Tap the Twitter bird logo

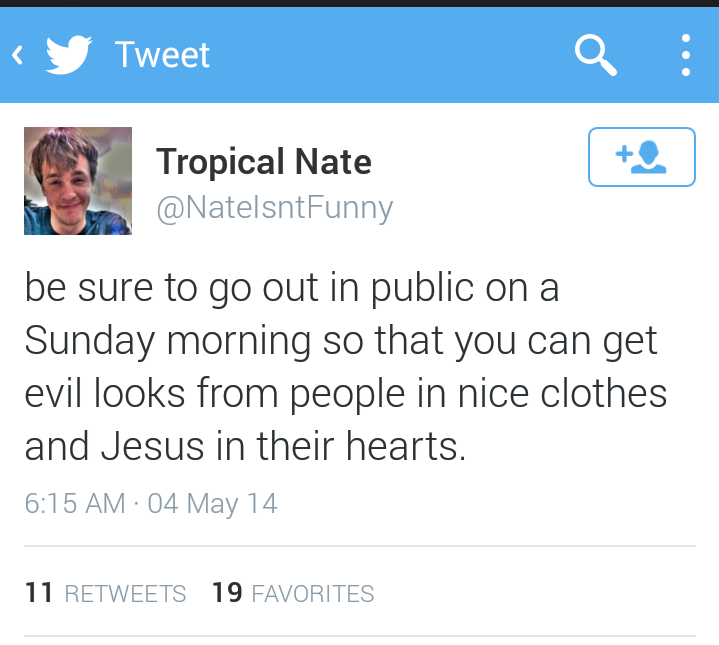click(69, 55)
